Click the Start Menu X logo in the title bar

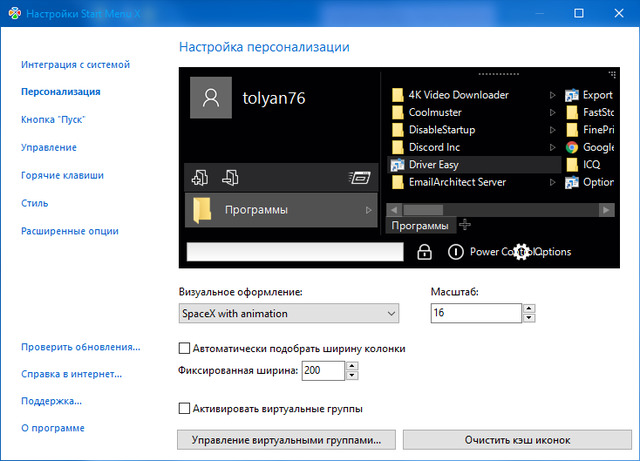pyautogui.click(x=15, y=13)
